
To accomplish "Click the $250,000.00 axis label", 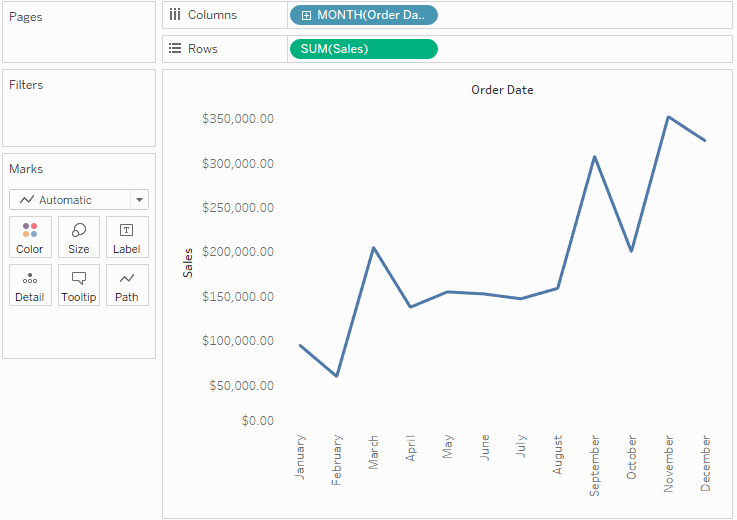I will 238,207.
